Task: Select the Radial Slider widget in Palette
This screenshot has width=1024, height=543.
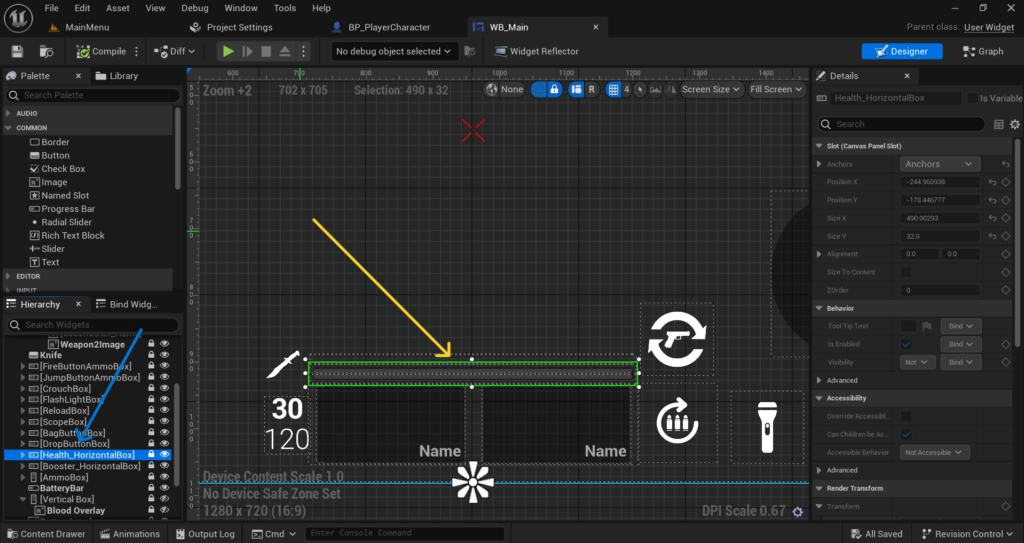Action: point(60,222)
